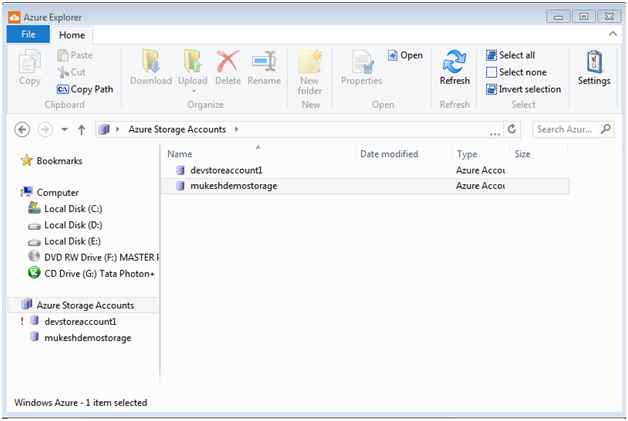
Task: Refresh the listing with Refresh icon
Action: coord(454,62)
